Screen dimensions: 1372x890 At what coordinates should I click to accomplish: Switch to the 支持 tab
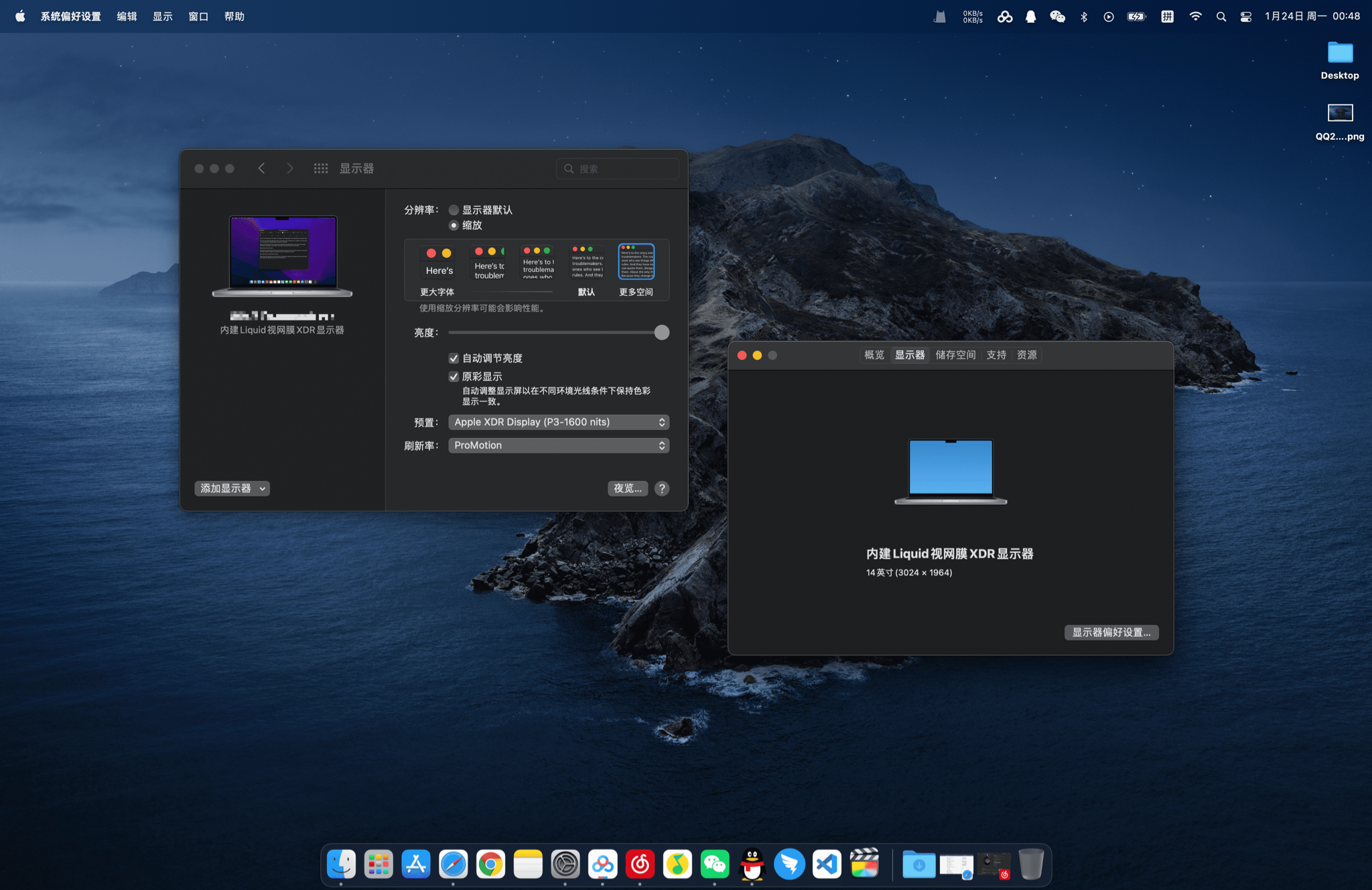click(996, 356)
